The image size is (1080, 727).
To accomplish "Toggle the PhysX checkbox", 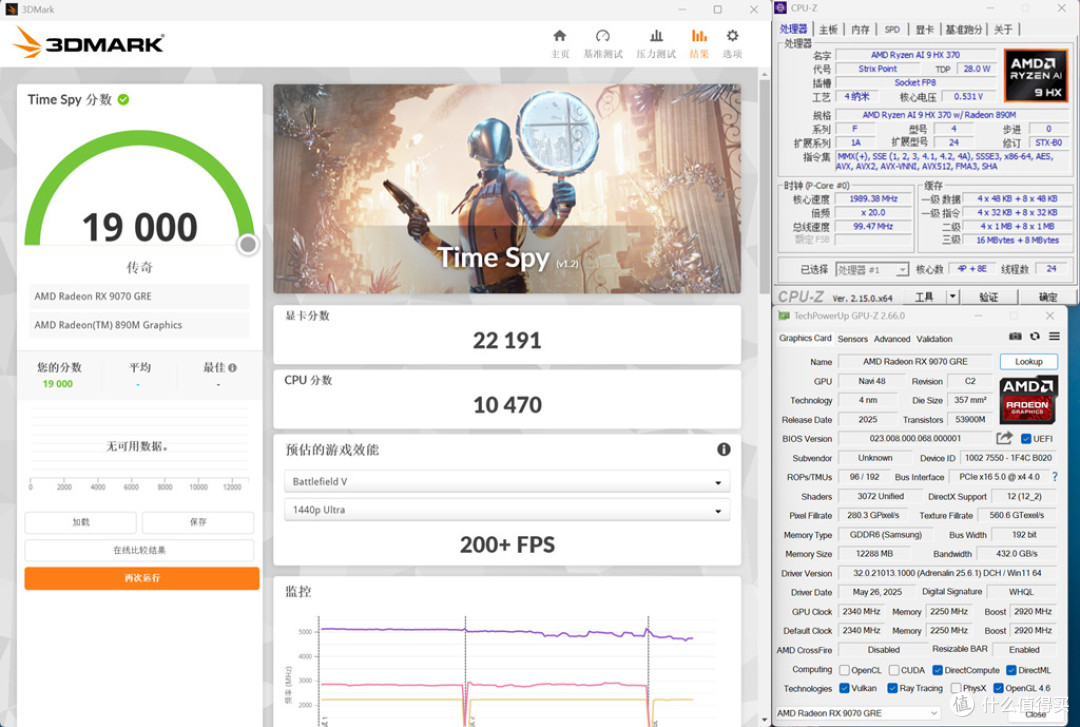I will pos(955,688).
